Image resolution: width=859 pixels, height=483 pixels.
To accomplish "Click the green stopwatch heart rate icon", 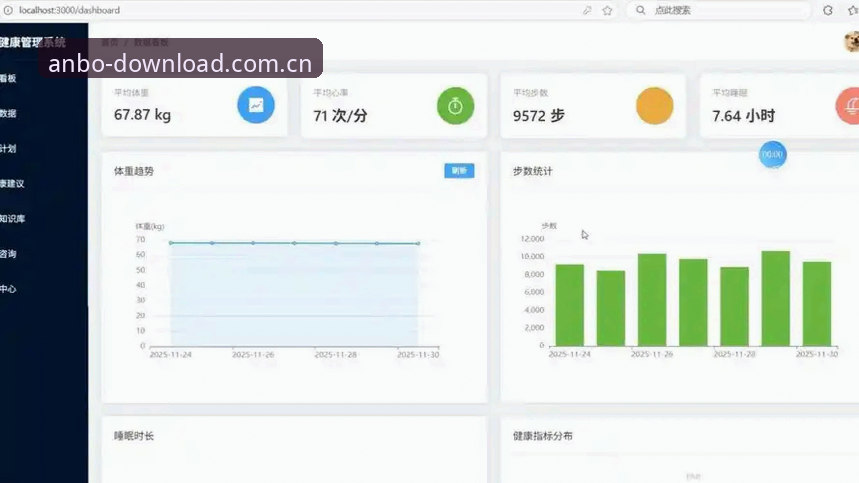I will point(455,106).
